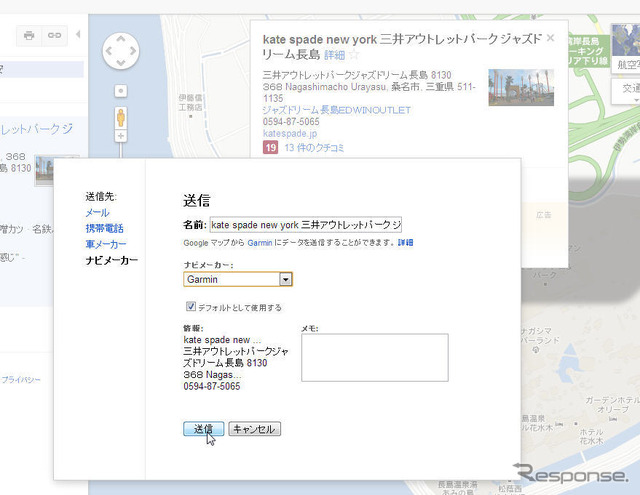Open ジャズドリーム長島EDWINOUTLET link
The width and height of the screenshot is (640, 495).
[337, 110]
